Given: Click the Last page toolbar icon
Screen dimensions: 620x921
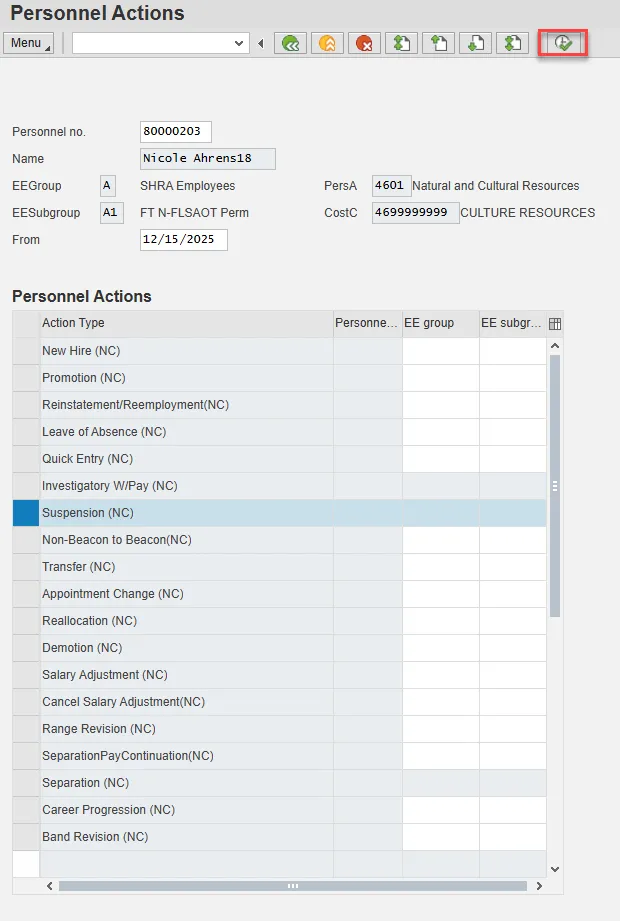Looking at the screenshot, I should (512, 43).
